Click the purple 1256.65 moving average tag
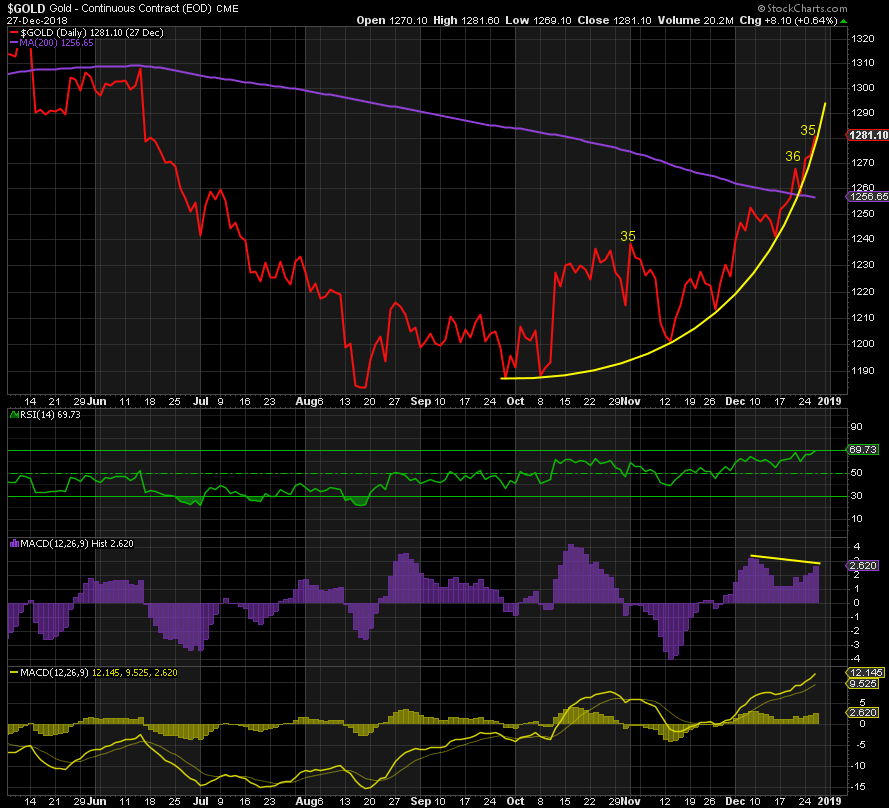Screen dimensions: 889x808 (868, 197)
